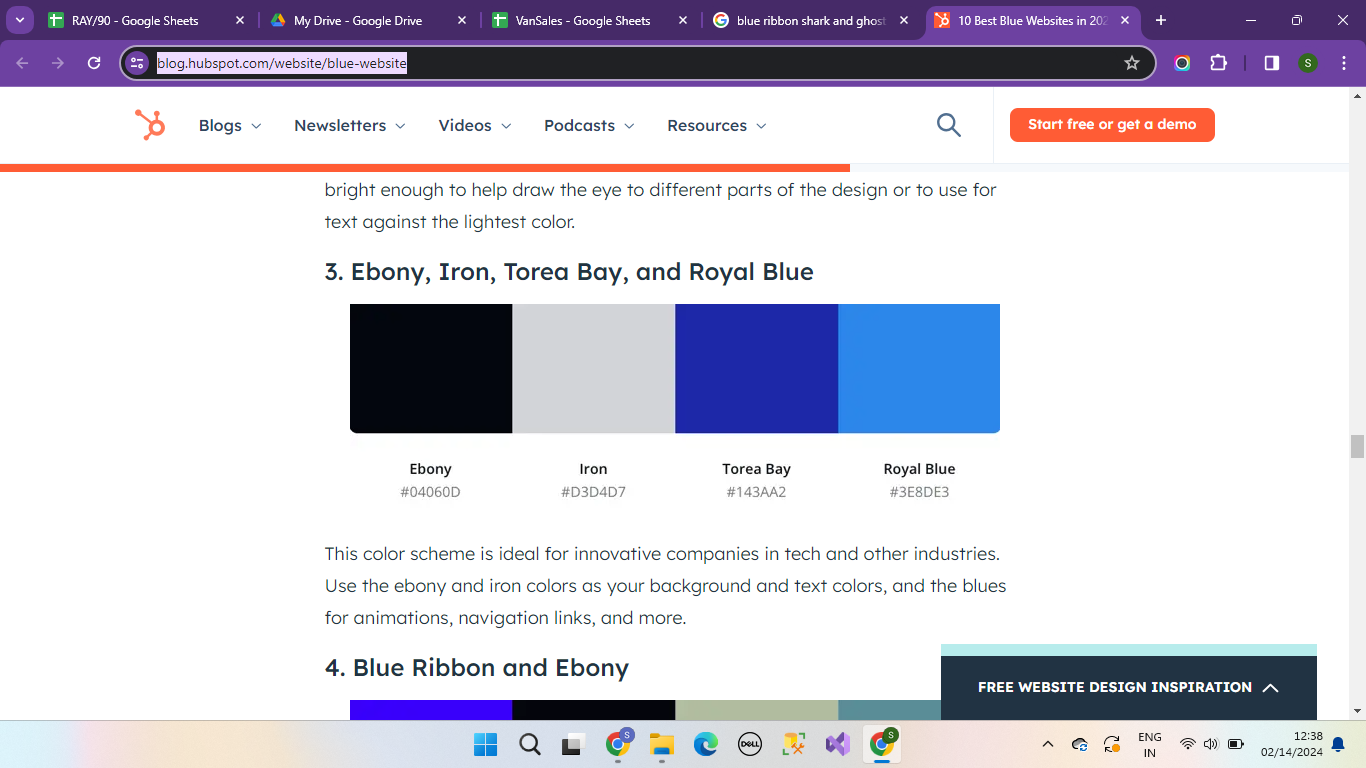Expand the Free Website Design Inspiration panel
This screenshot has height=768, width=1366.
(1128, 687)
